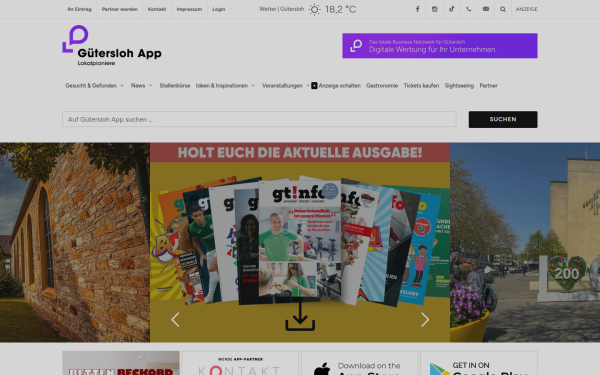Screen dimensions: 600x375
Task: Click the Gütersloh App logo
Action: (112, 46)
